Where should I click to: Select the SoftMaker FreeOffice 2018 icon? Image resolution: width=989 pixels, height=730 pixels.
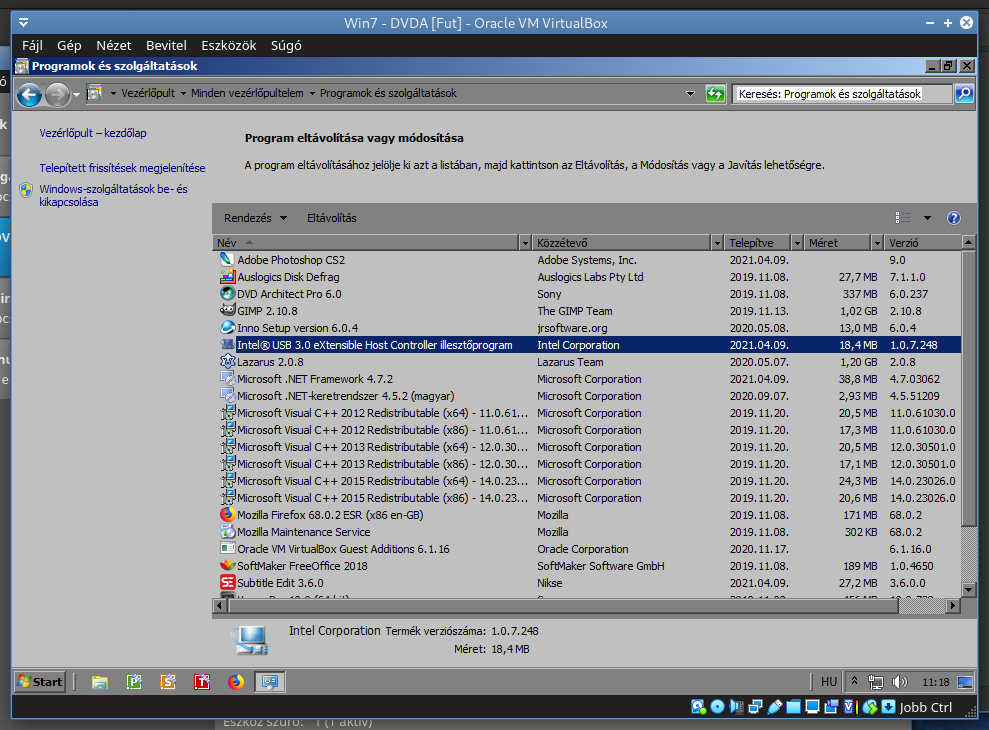coord(227,566)
